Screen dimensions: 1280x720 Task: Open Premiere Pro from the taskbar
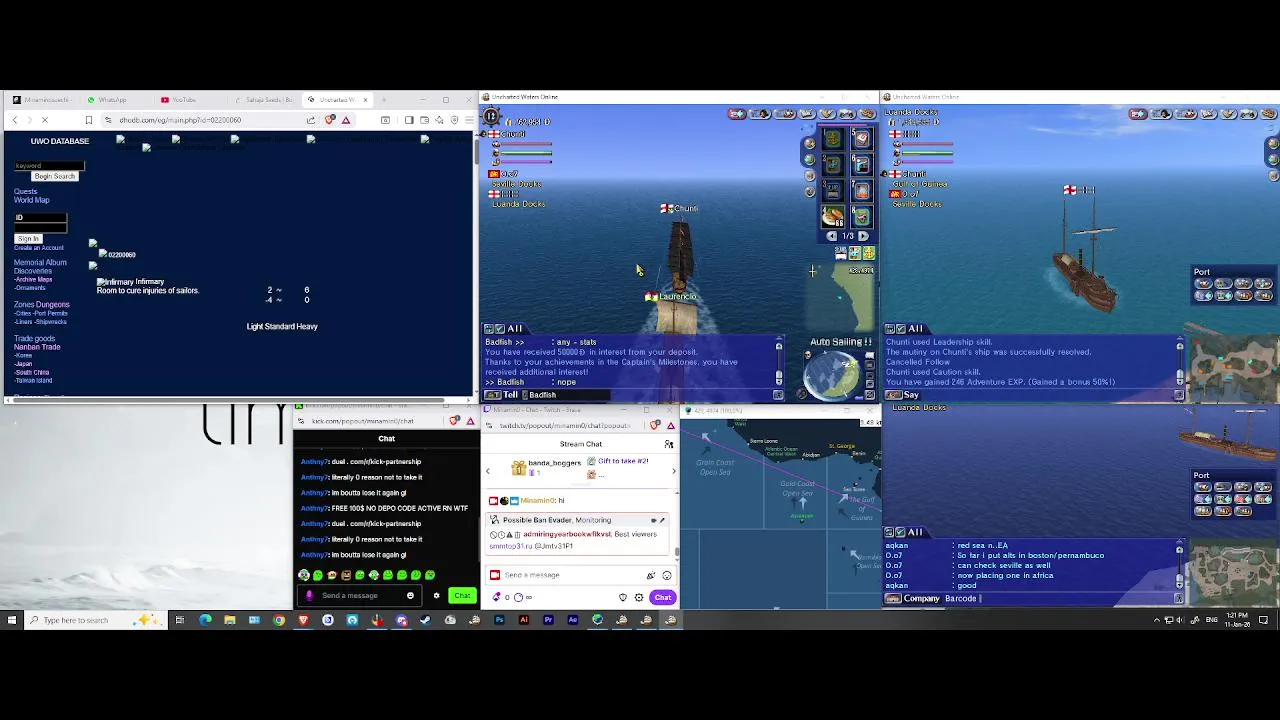point(548,620)
